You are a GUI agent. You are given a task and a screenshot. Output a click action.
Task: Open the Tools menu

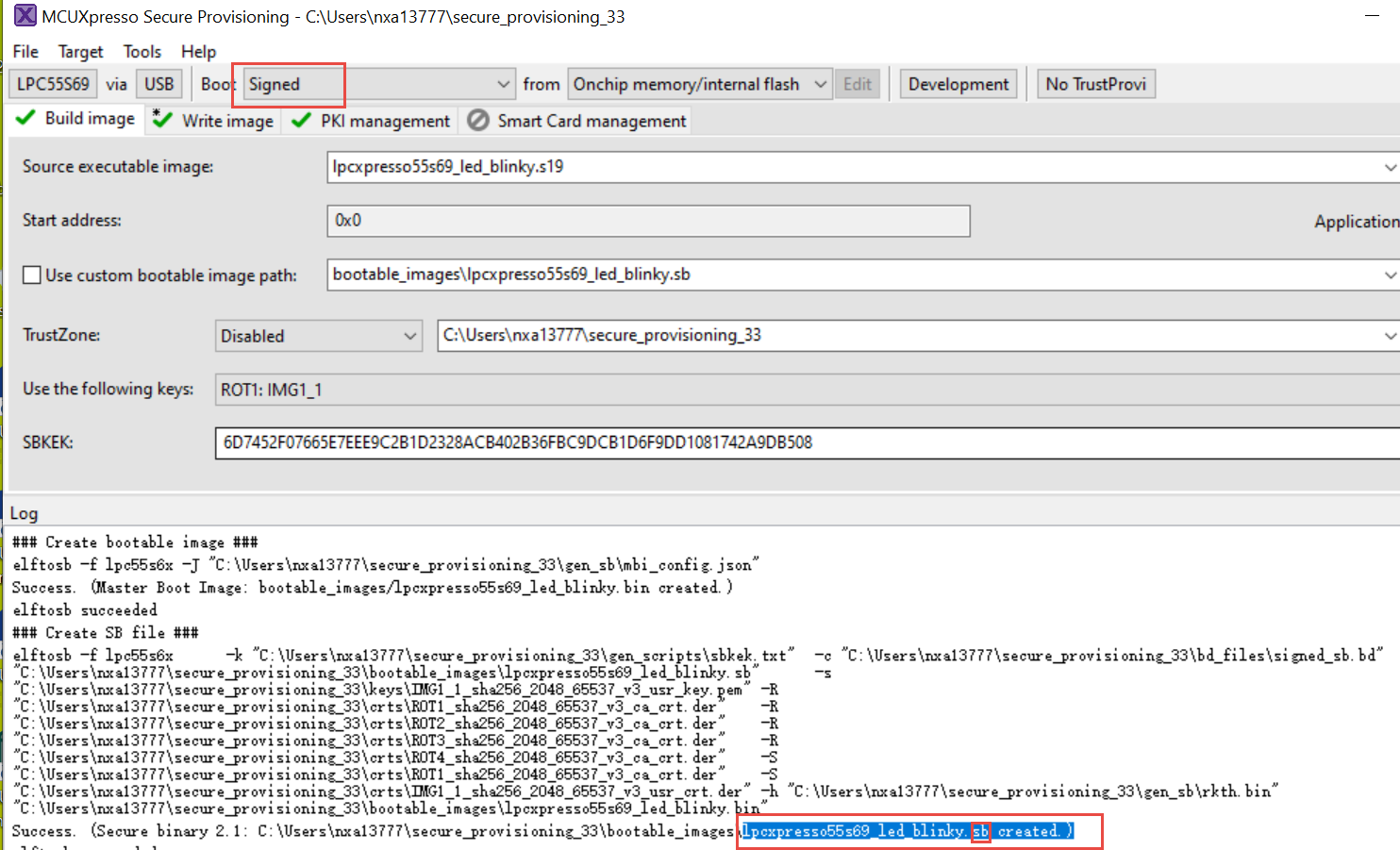pos(142,51)
